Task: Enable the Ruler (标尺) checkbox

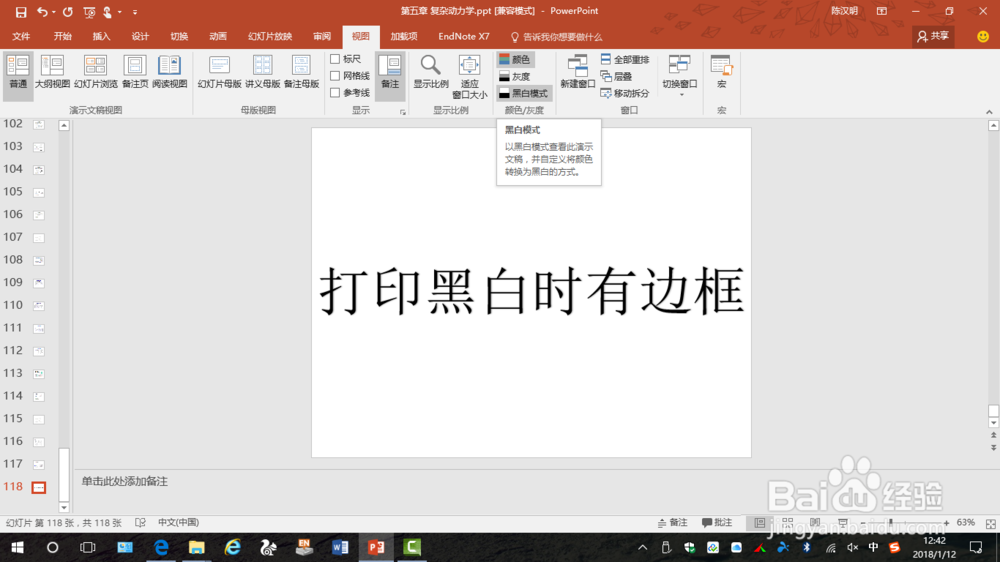Action: (335, 59)
